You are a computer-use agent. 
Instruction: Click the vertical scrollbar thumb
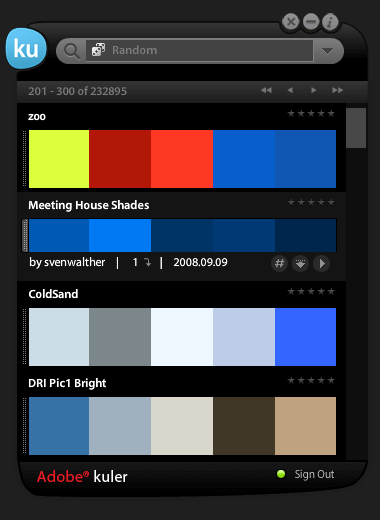point(356,128)
